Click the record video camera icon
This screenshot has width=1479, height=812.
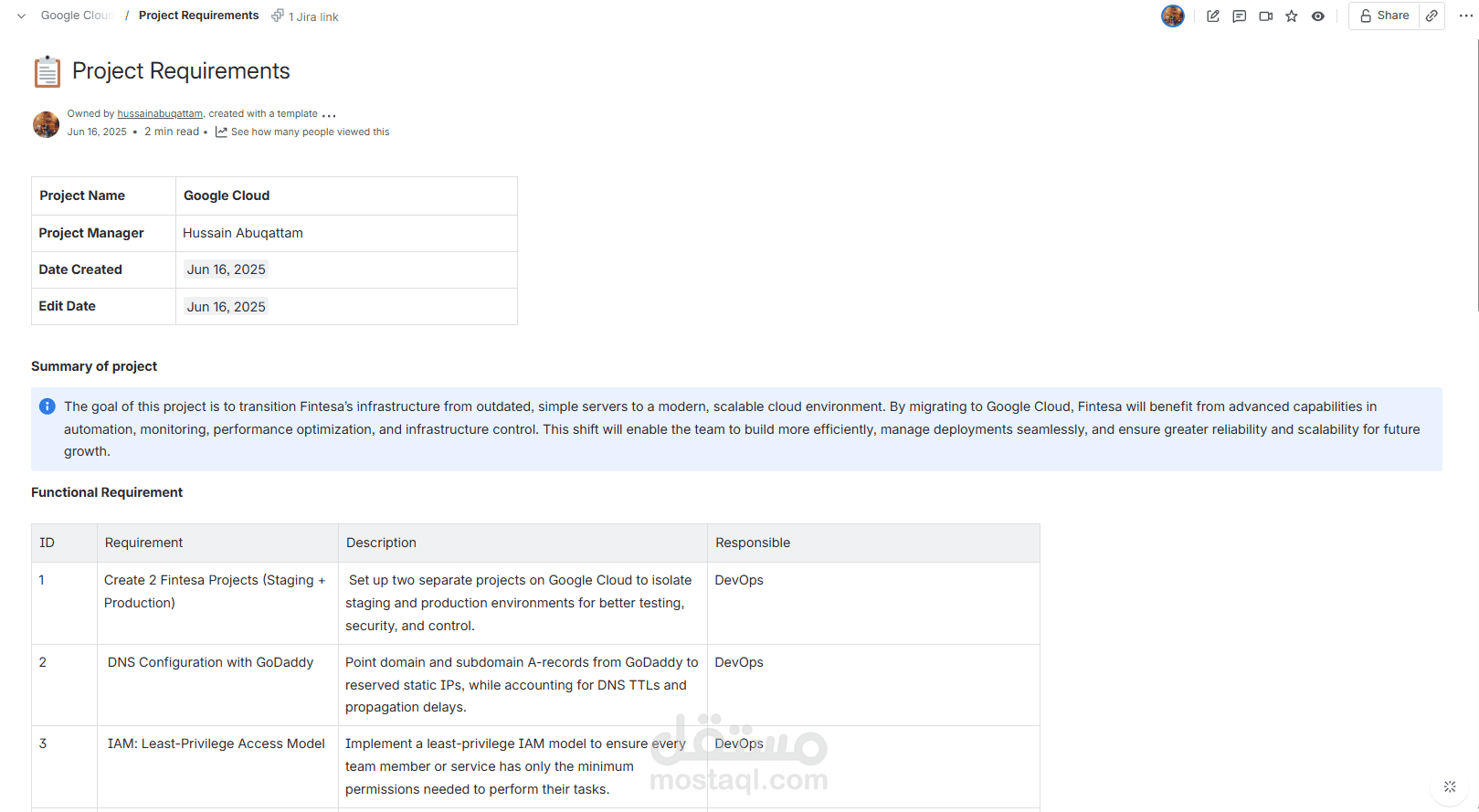click(x=1265, y=16)
